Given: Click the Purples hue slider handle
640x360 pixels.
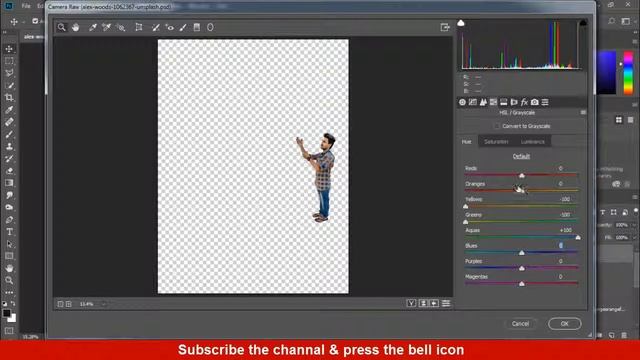Looking at the screenshot, I should pyautogui.click(x=522, y=269).
